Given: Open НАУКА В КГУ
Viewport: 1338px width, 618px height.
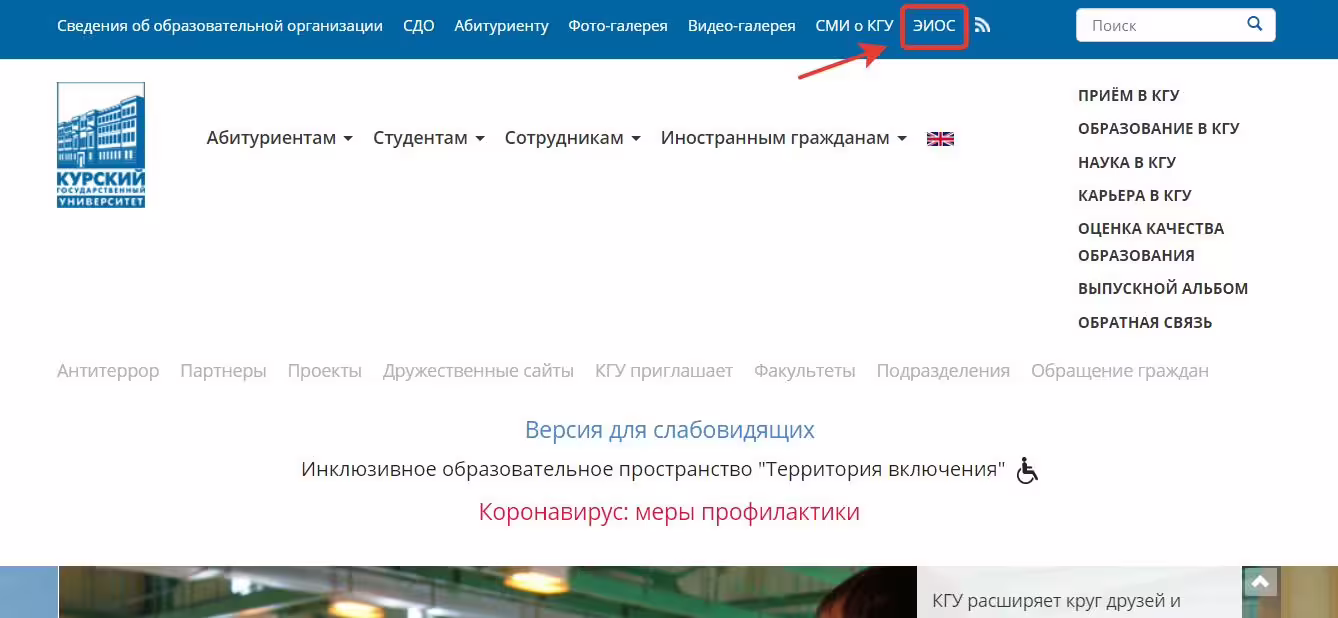Looking at the screenshot, I should [x=1127, y=162].
